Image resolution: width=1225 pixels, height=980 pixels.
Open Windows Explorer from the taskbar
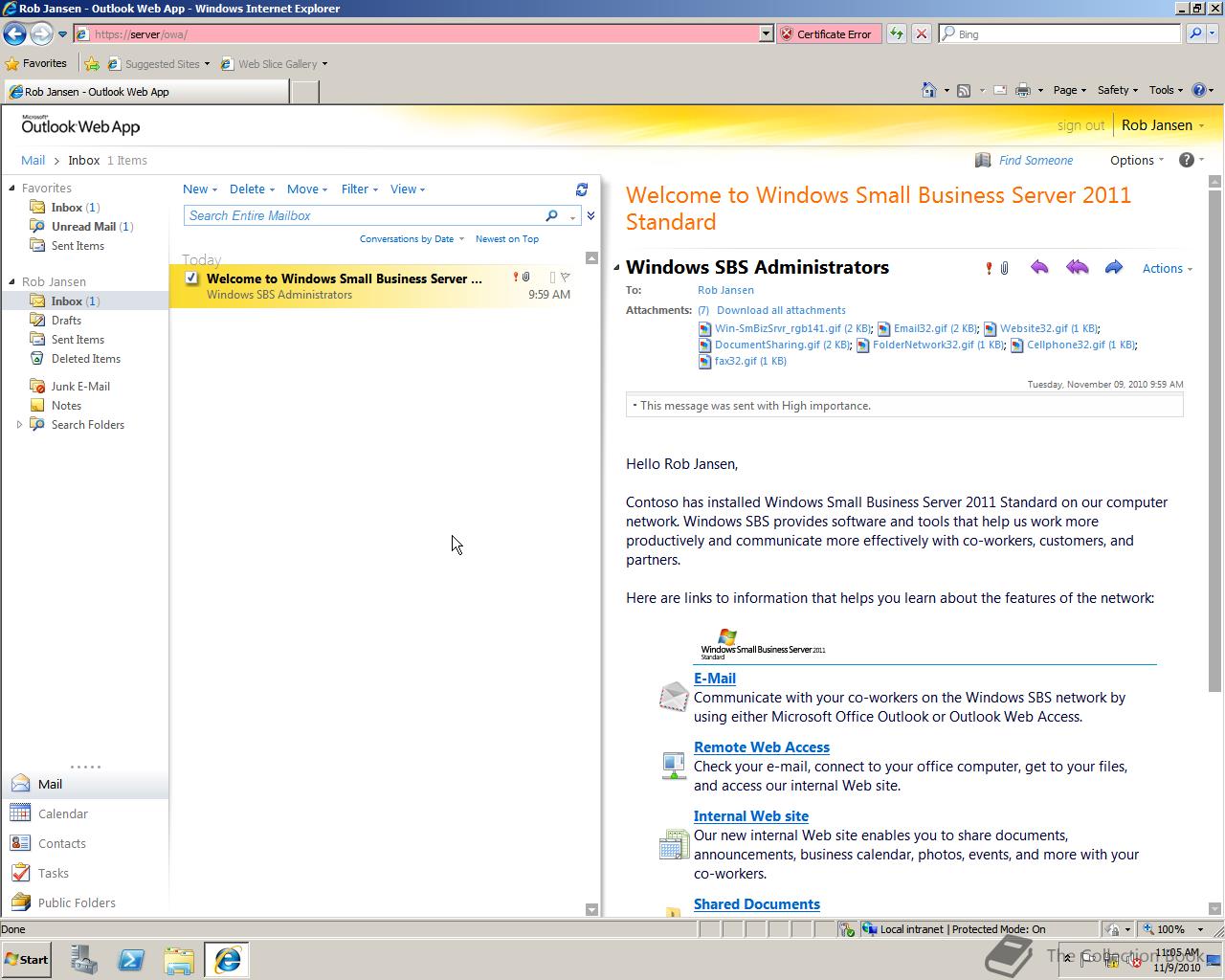(x=179, y=960)
